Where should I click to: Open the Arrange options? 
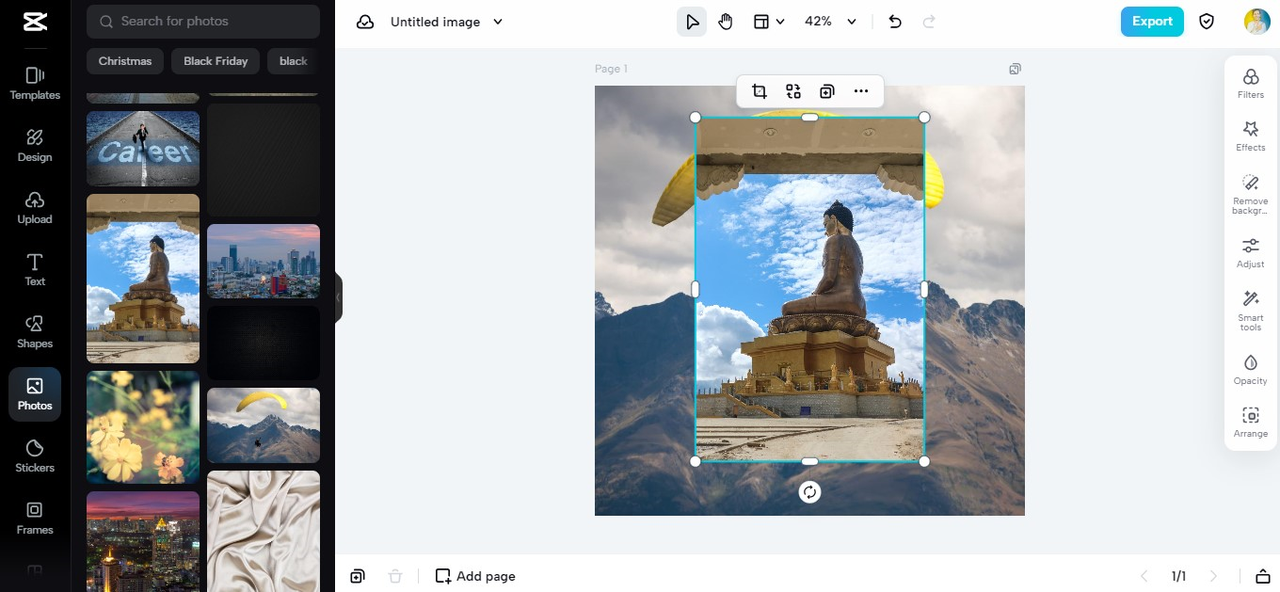pos(1250,423)
